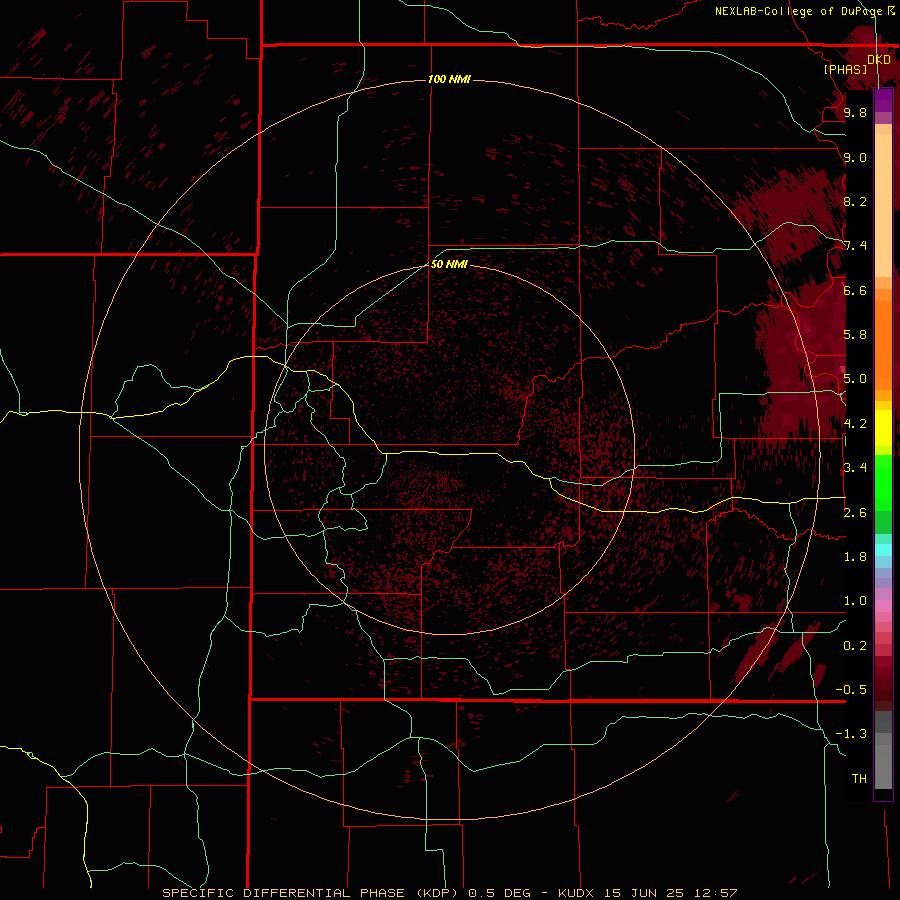Viewport: 900px width, 900px height.
Task: Click the 0.5 DEG elevation text in footer
Action: click(497, 893)
